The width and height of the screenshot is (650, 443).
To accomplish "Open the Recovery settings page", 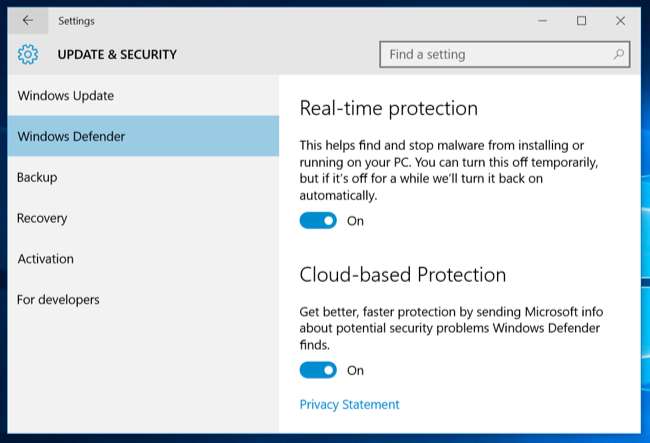I will coord(42,218).
